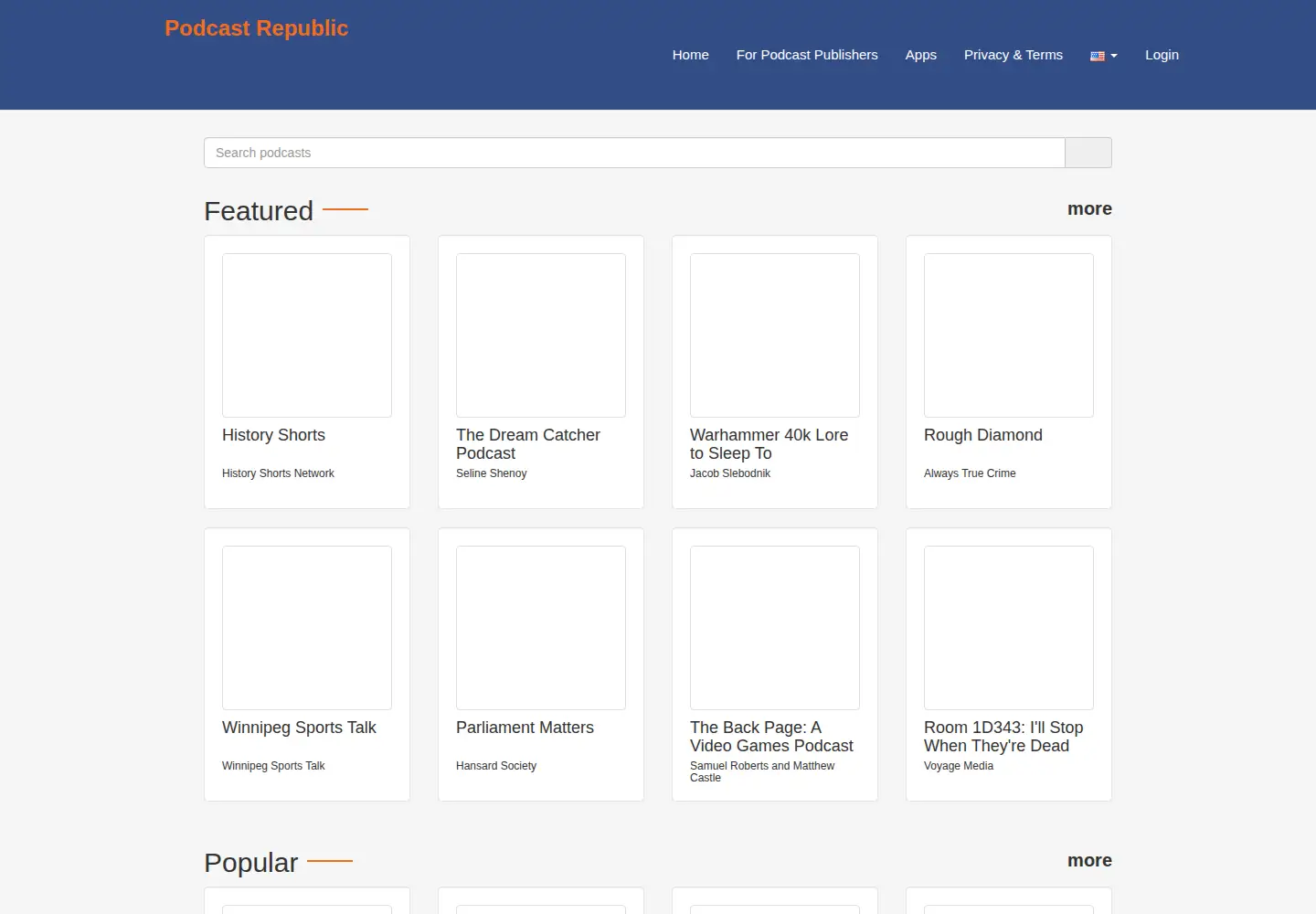The image size is (1316, 914).
Task: Click the Seline Shenoy author text
Action: pyautogui.click(x=491, y=473)
